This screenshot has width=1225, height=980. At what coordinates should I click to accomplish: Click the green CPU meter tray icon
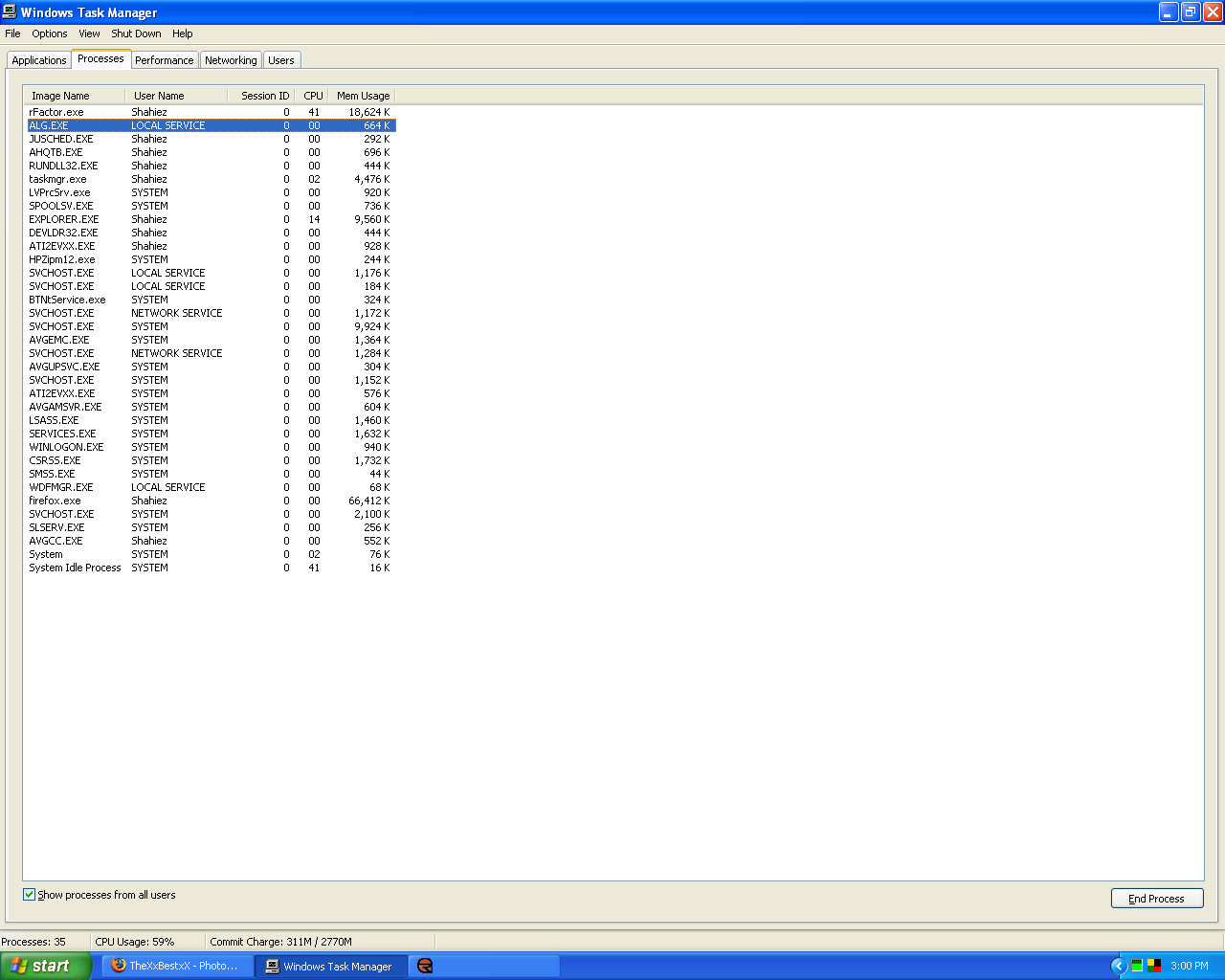[x=1137, y=966]
